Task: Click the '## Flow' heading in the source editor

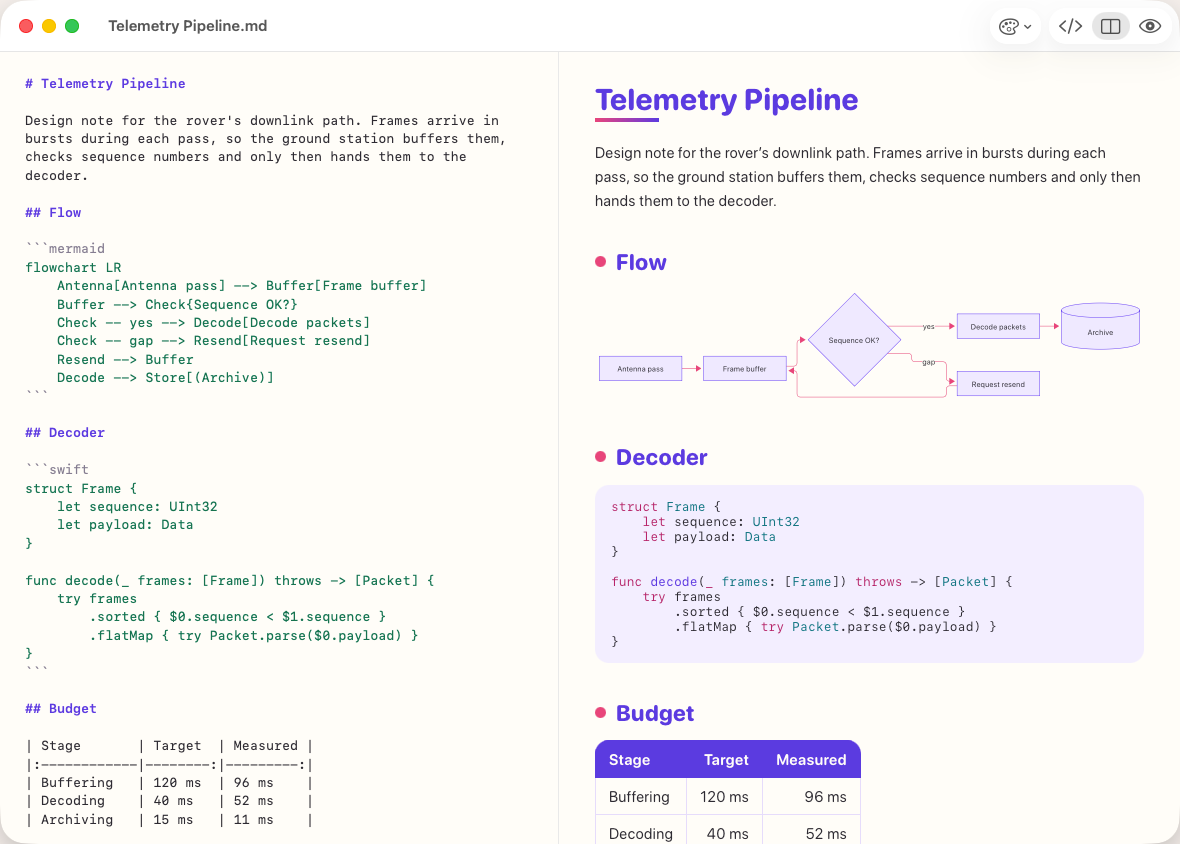Action: pos(53,212)
